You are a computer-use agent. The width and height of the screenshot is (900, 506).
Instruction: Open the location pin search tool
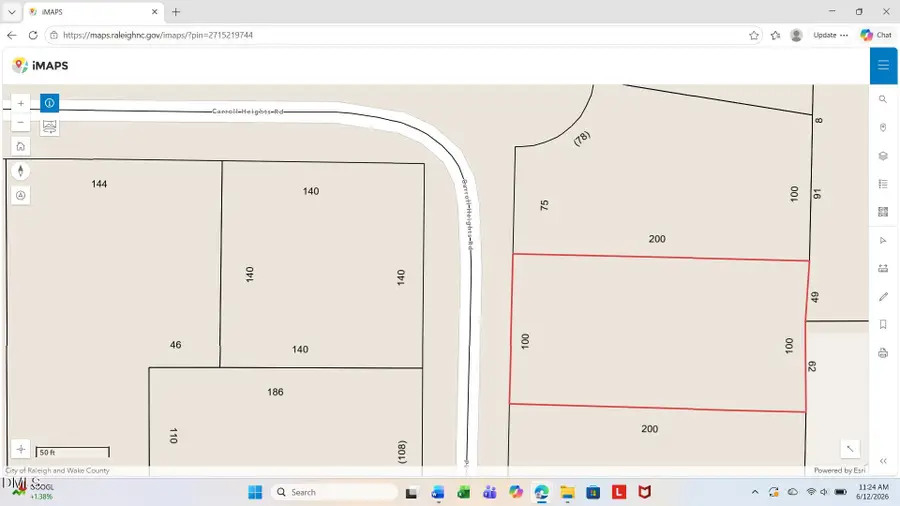point(883,127)
